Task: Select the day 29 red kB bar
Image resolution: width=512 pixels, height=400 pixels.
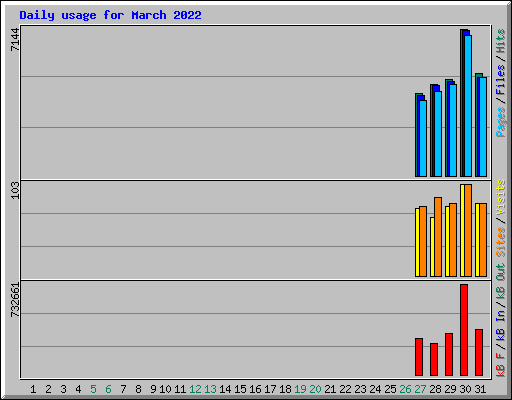Action: 449,354
